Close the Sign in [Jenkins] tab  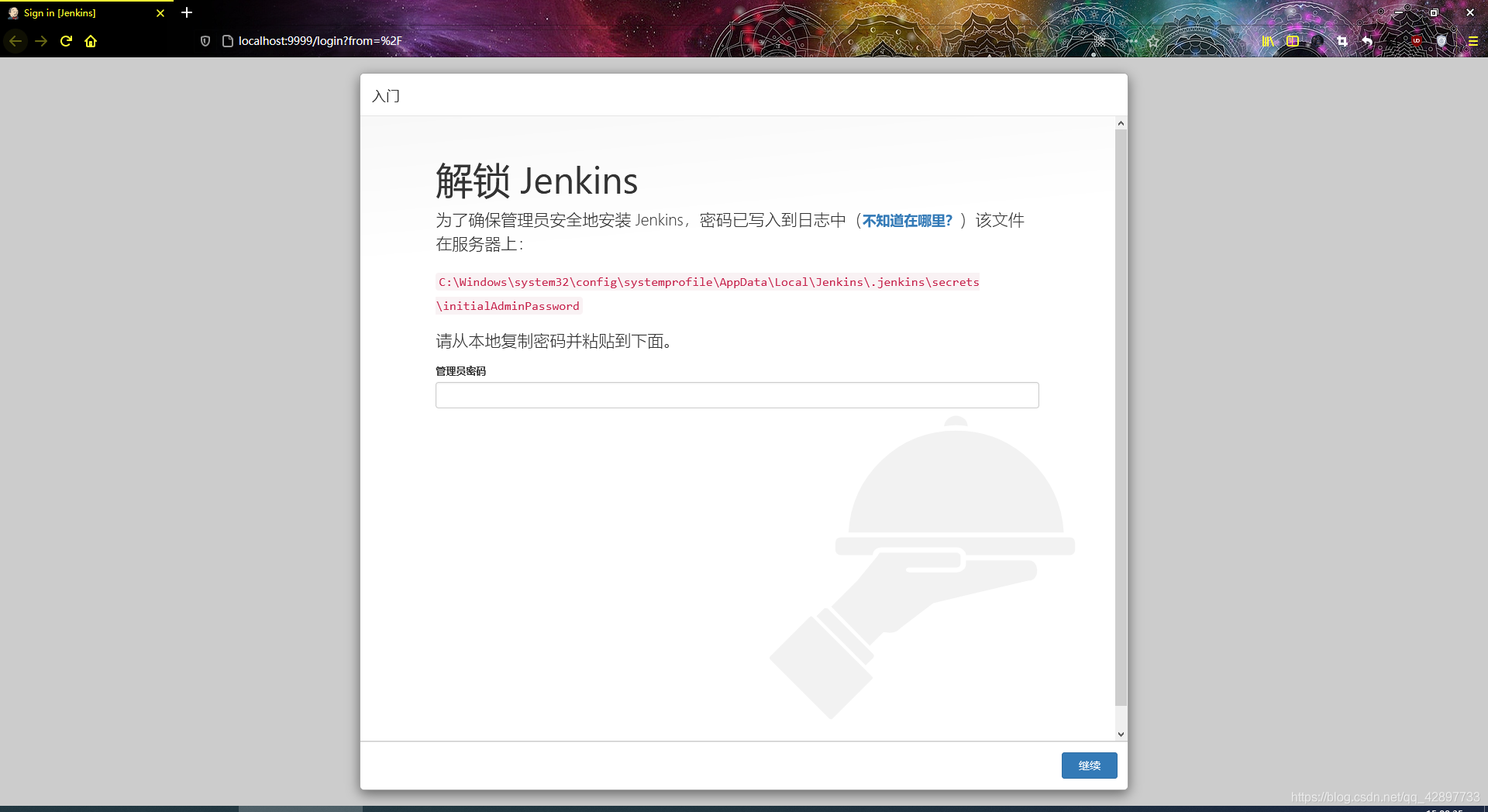pos(160,13)
